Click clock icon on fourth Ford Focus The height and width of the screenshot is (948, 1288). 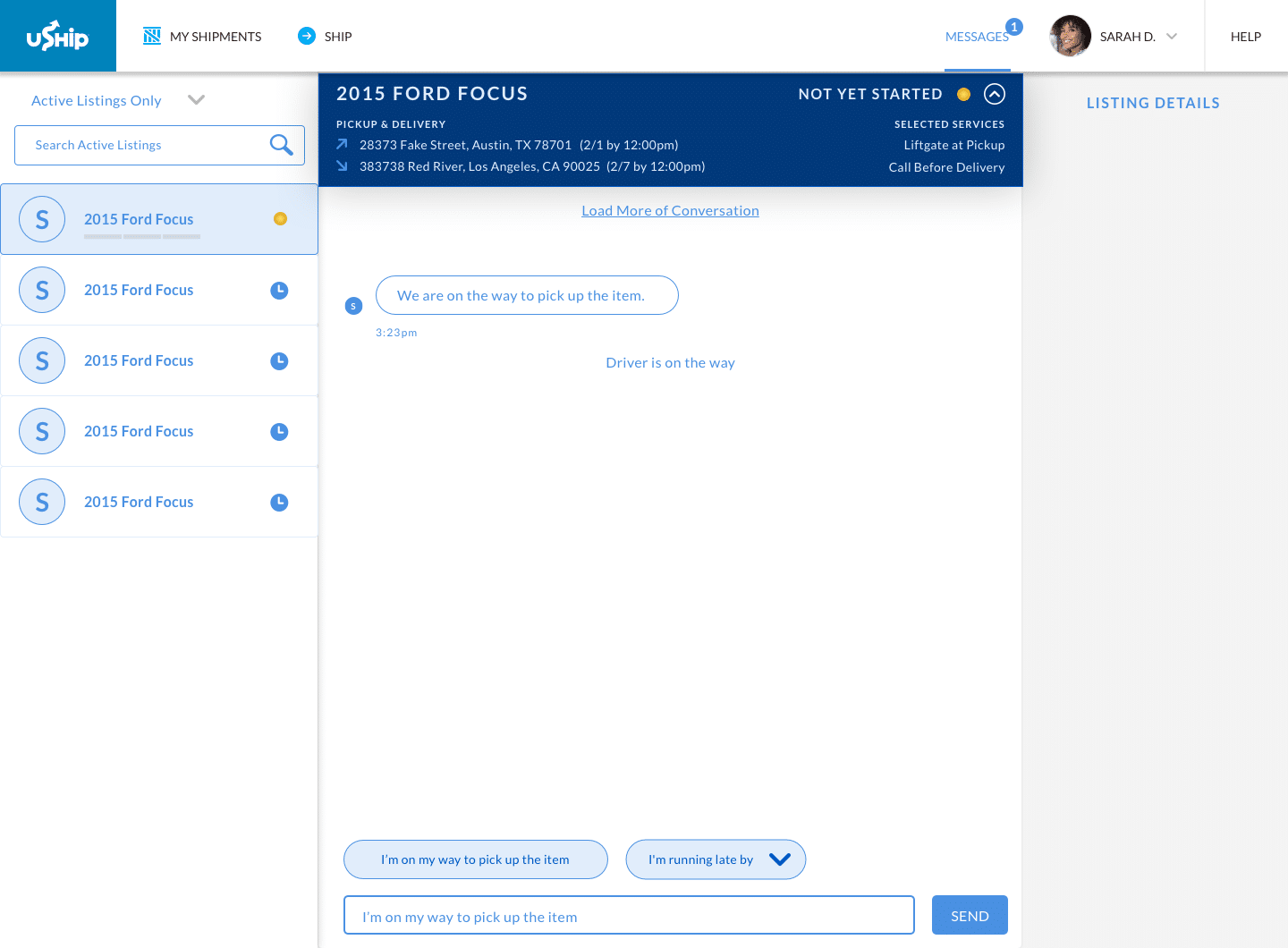click(279, 431)
